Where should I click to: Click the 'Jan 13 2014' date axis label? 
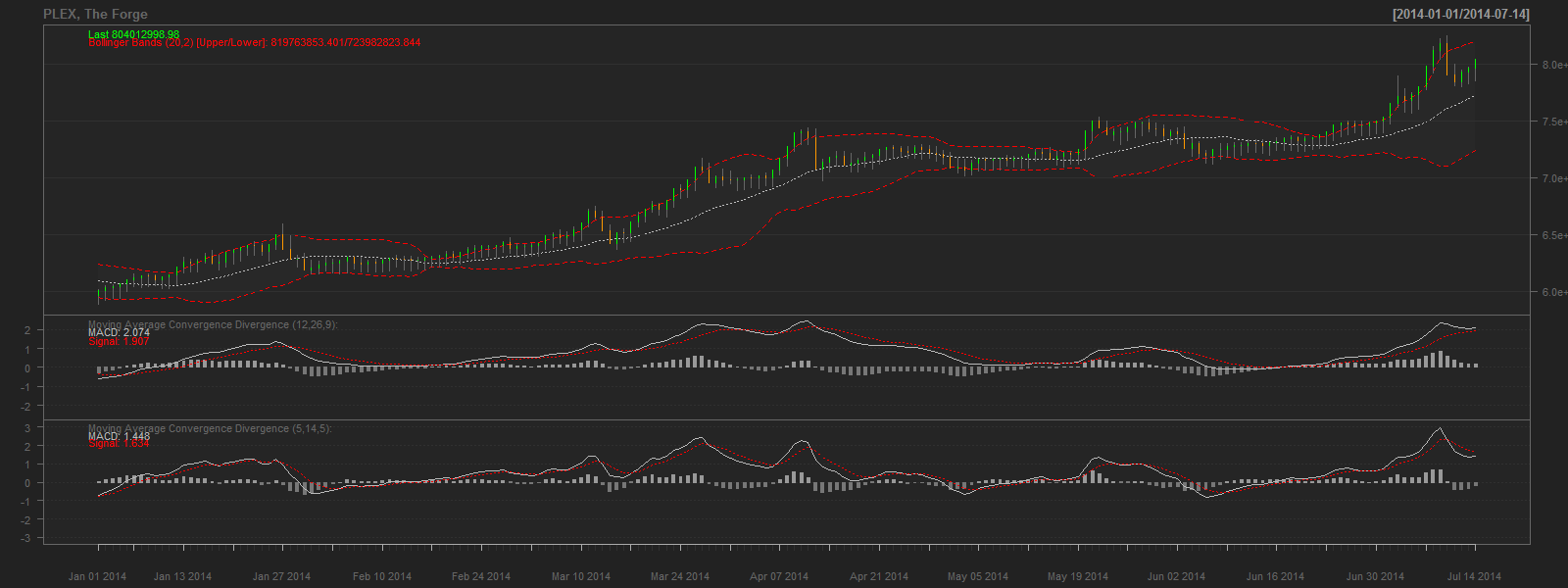click(182, 576)
